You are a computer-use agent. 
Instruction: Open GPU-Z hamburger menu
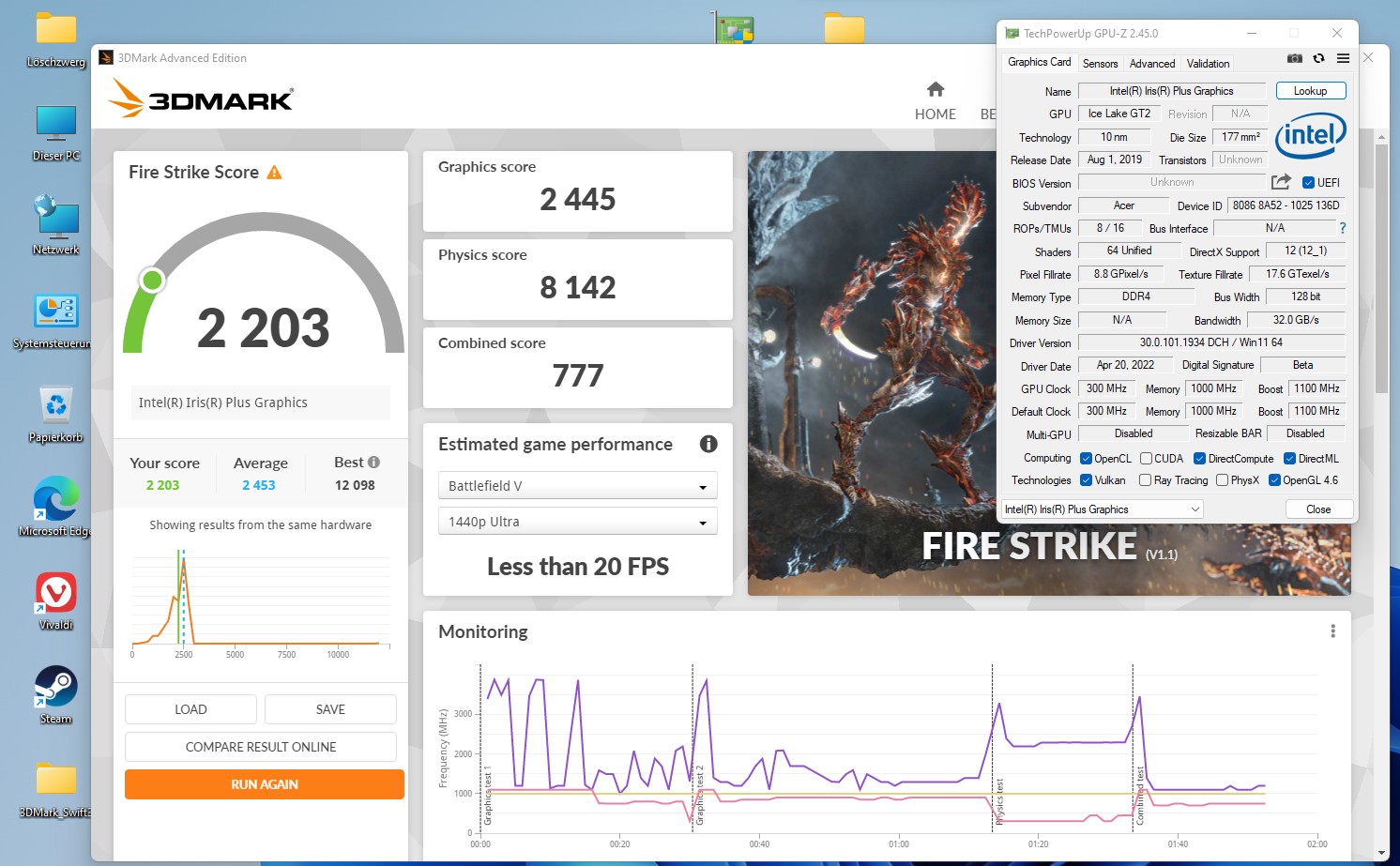(1343, 58)
